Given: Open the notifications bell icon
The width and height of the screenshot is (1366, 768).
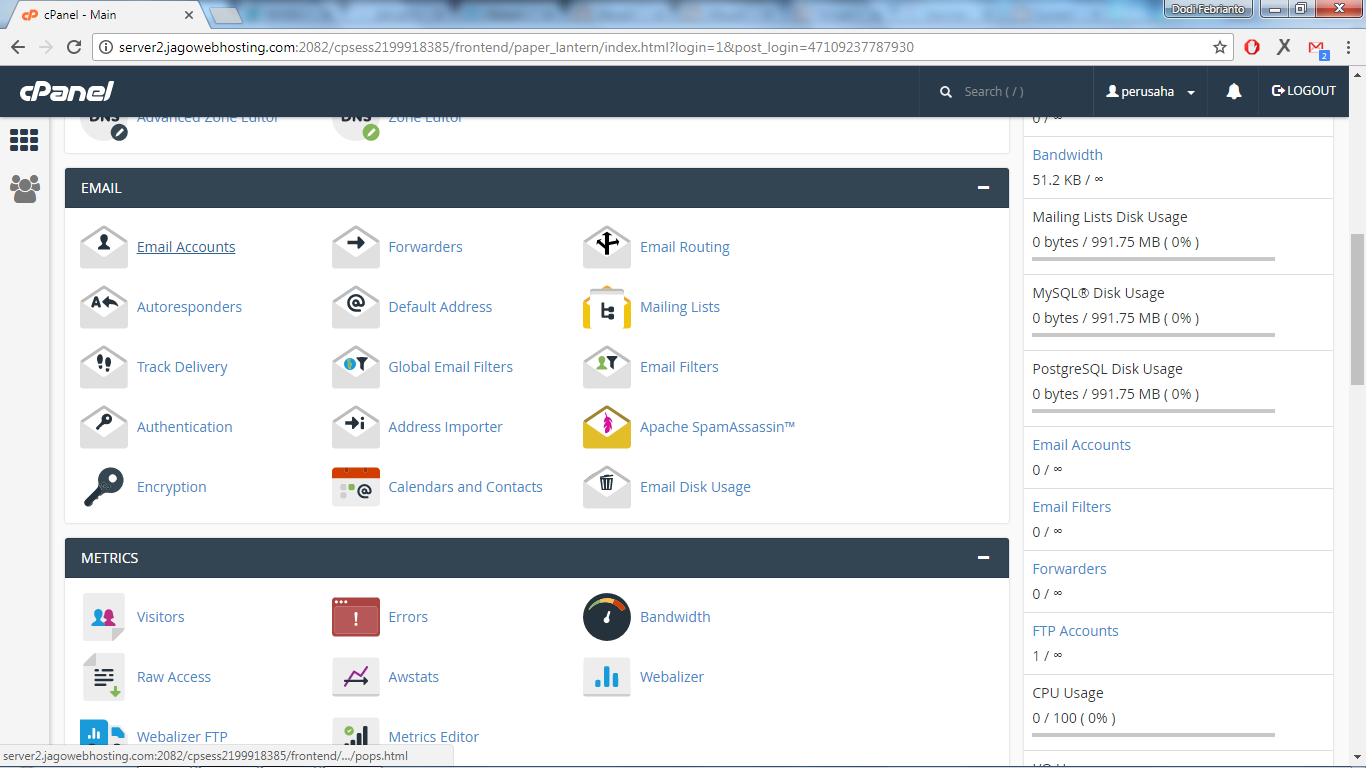Looking at the screenshot, I should (1234, 91).
